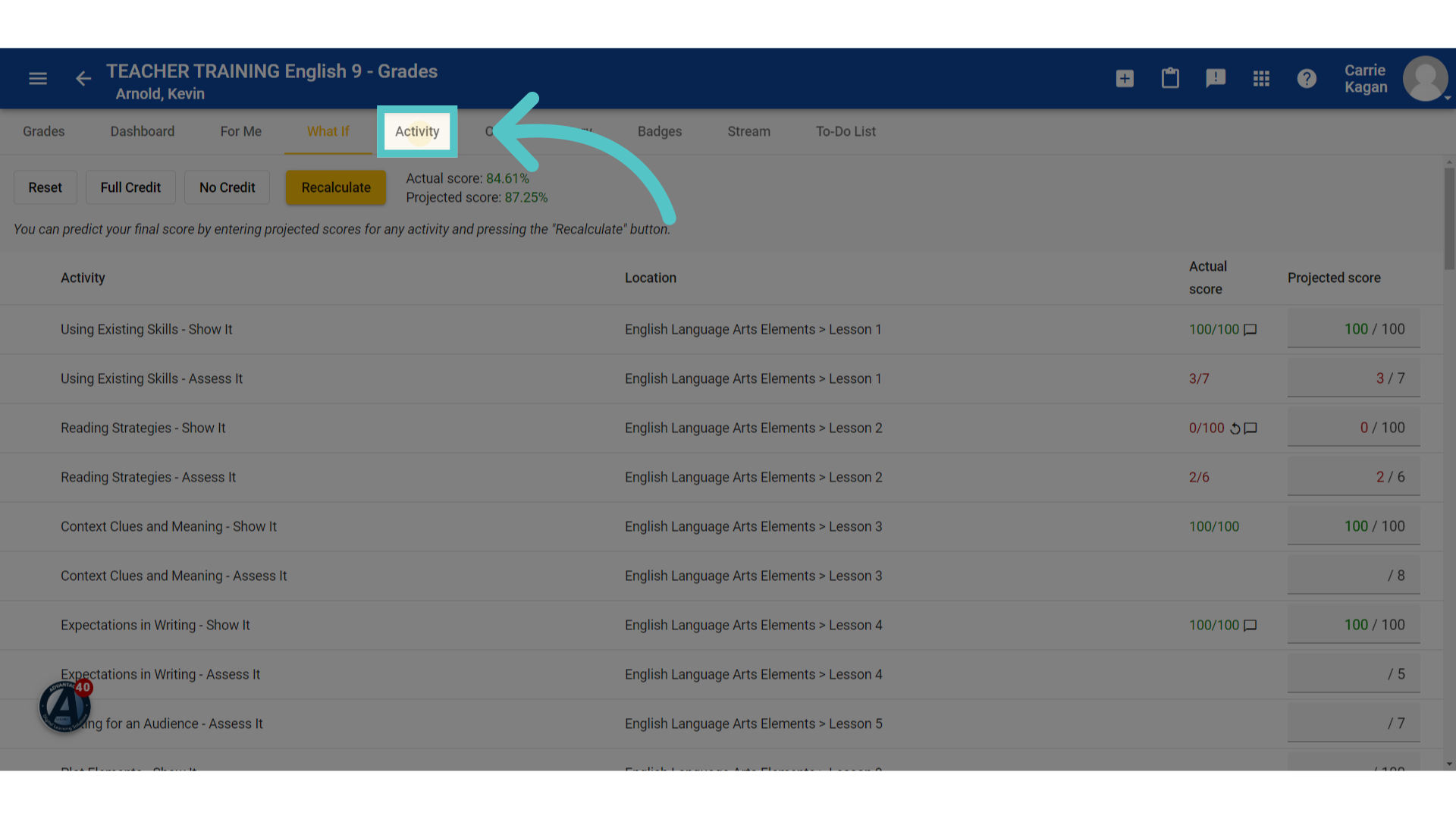Edit projected score for Using Existing Skills - Assess It
1456x819 pixels.
[1354, 378]
